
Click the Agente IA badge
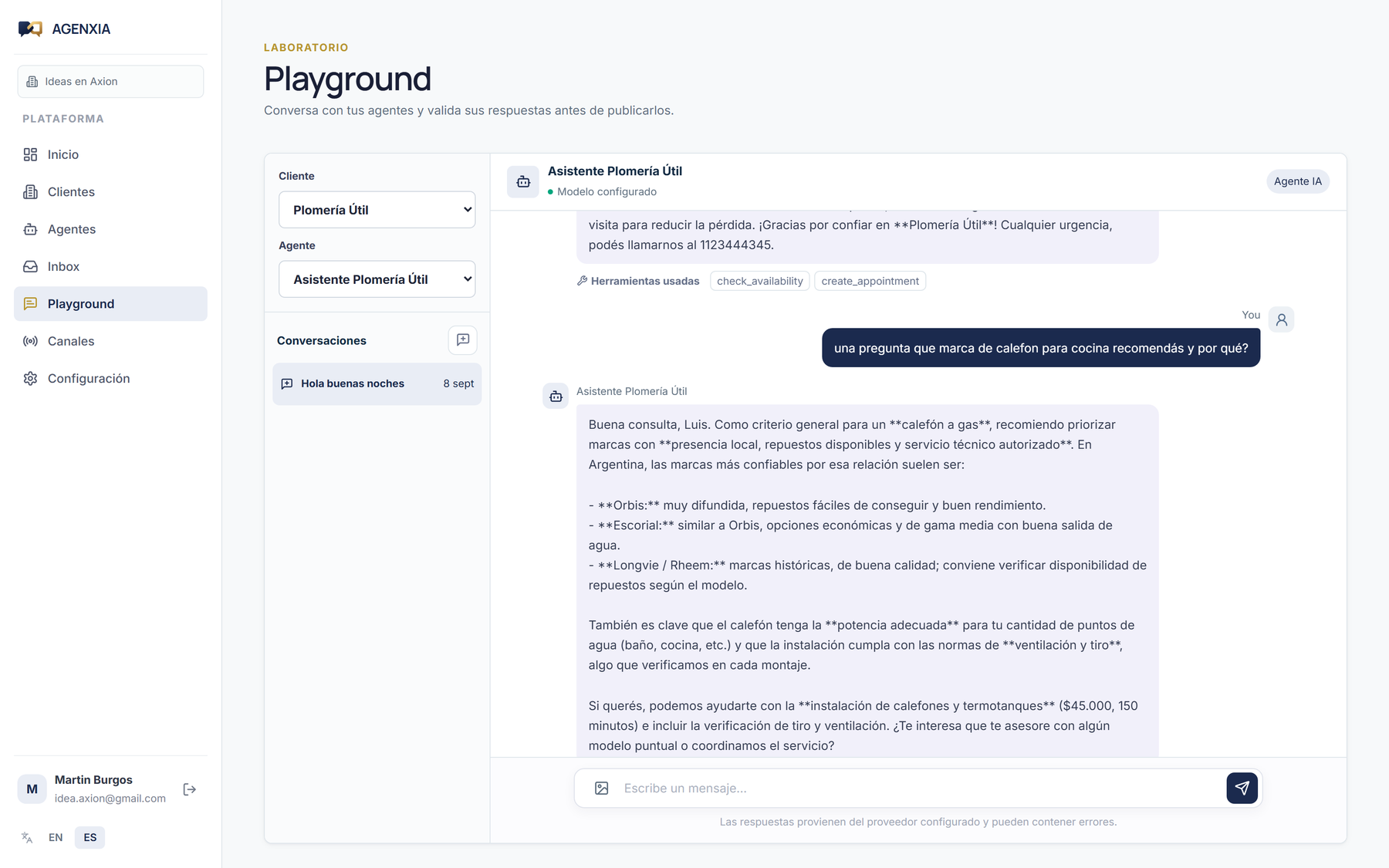tap(1298, 181)
